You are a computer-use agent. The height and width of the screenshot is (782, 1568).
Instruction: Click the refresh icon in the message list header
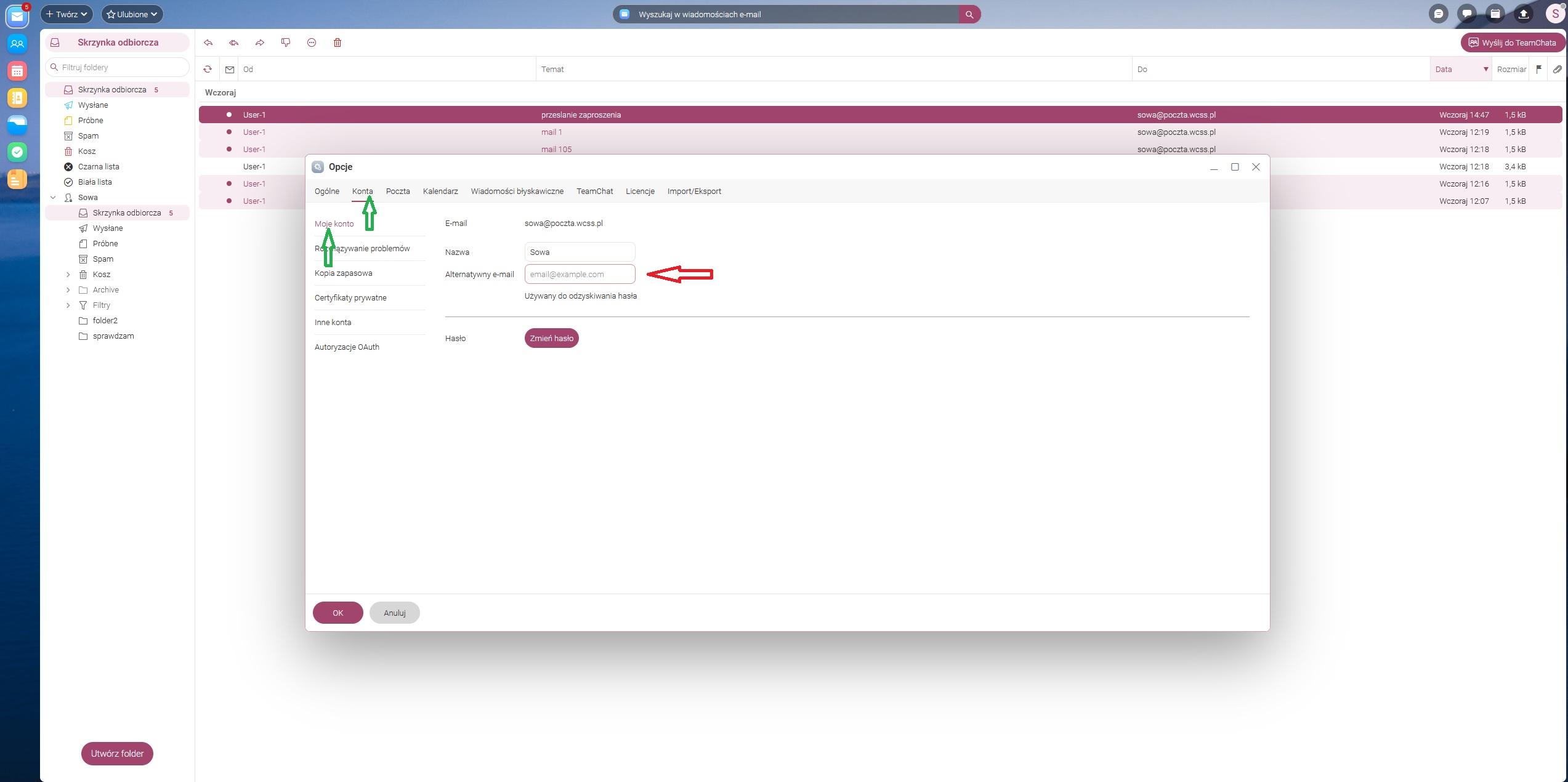208,69
